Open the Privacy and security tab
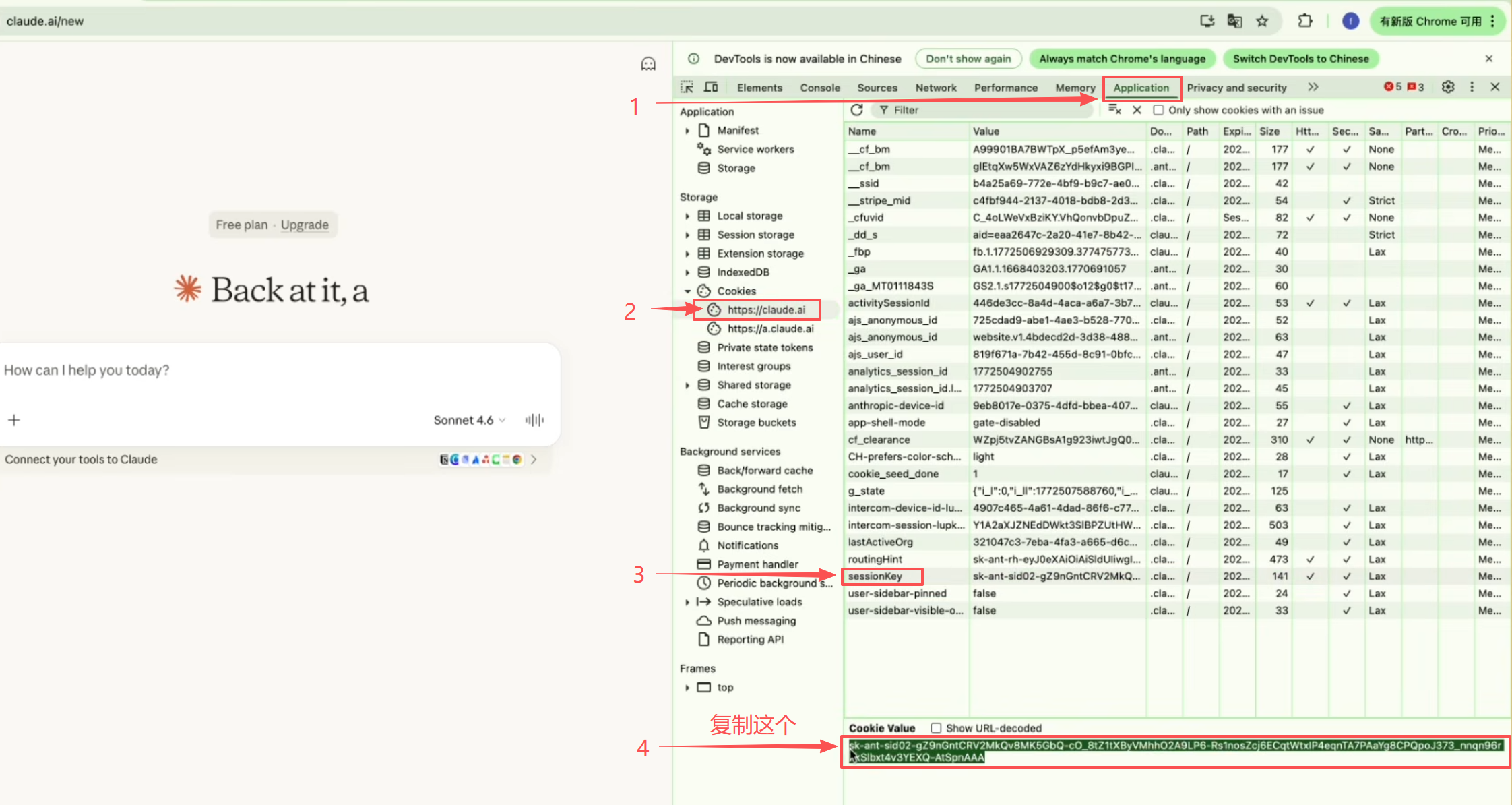The image size is (1512, 805). pos(1236,88)
